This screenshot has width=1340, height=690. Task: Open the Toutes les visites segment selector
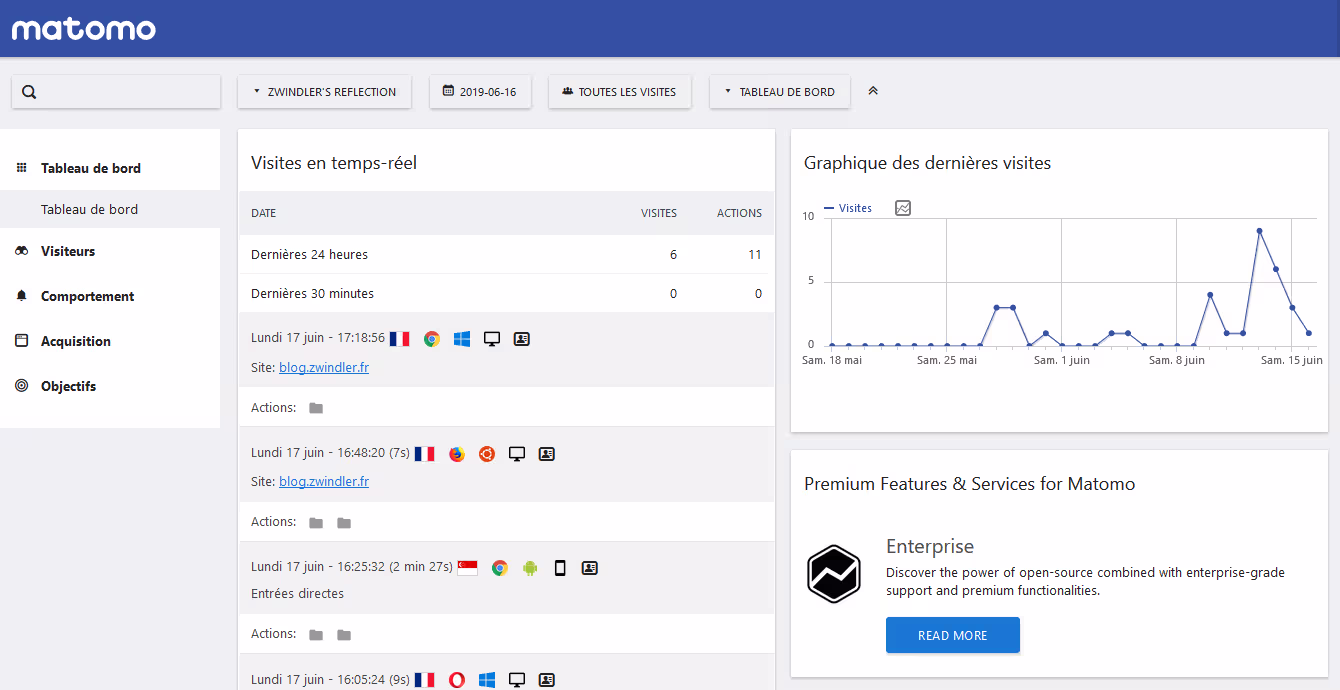pos(619,92)
